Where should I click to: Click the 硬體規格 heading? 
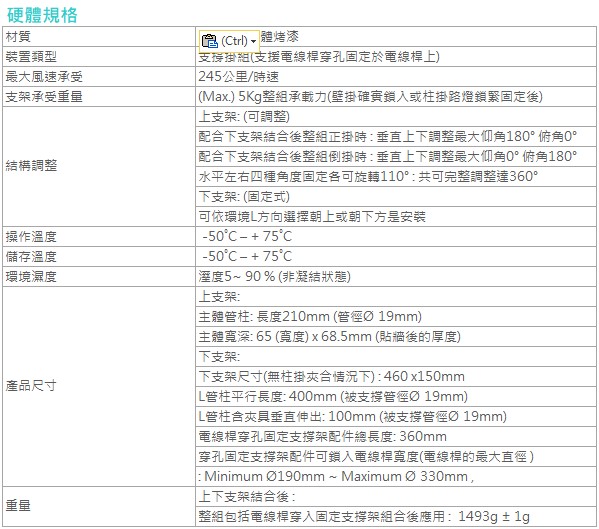point(42,15)
